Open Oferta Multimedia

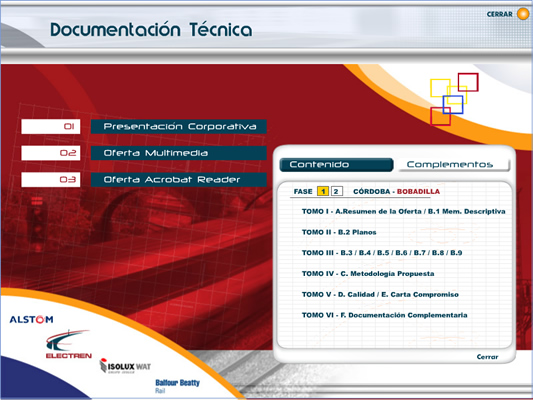pyautogui.click(x=178, y=153)
